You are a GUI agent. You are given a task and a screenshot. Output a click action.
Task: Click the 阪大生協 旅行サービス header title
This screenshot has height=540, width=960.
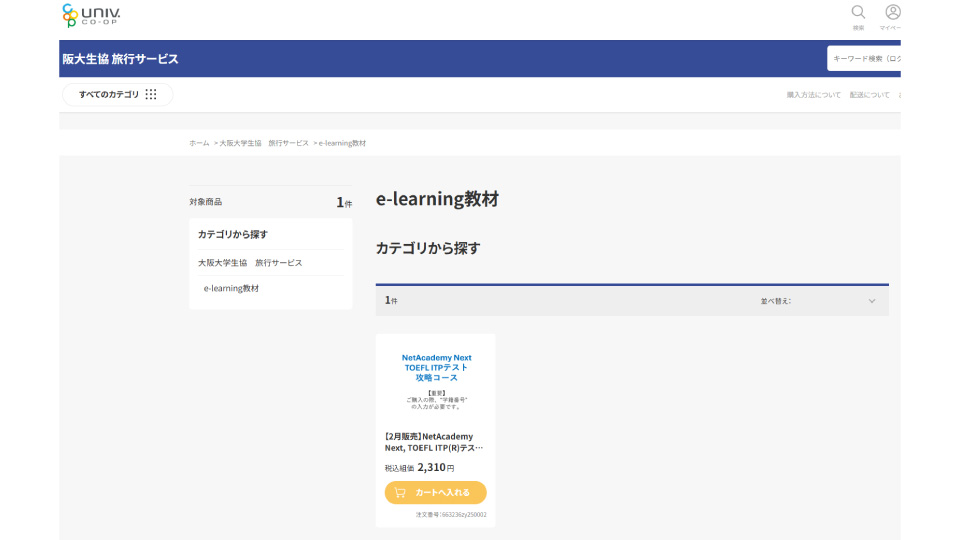click(x=120, y=59)
